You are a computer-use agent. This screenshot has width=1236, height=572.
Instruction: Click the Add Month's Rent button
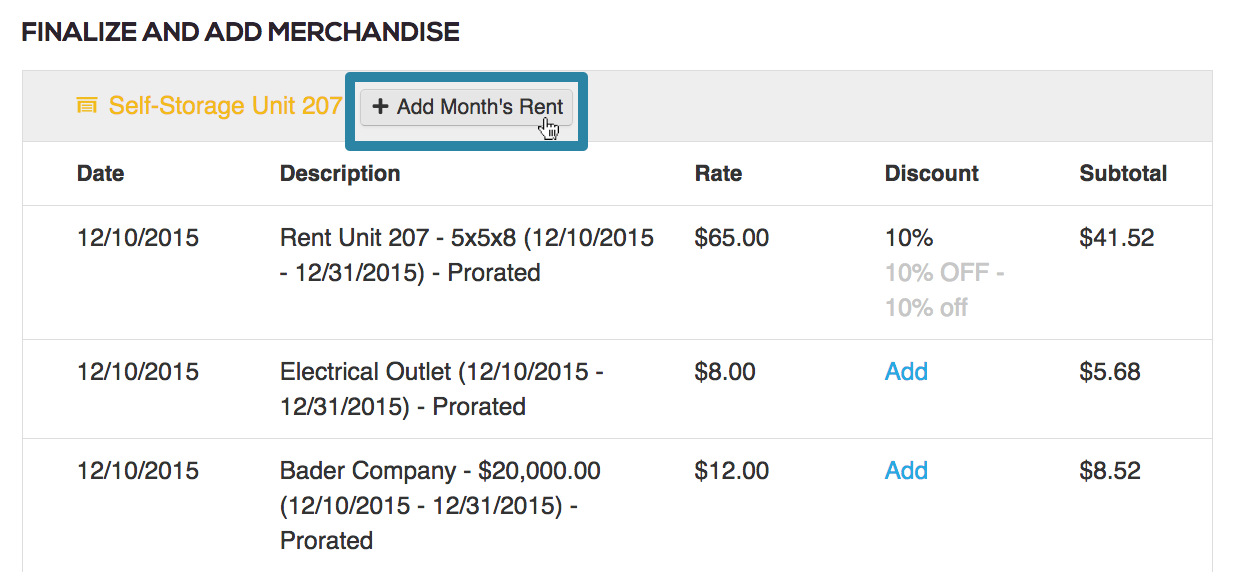pos(467,107)
